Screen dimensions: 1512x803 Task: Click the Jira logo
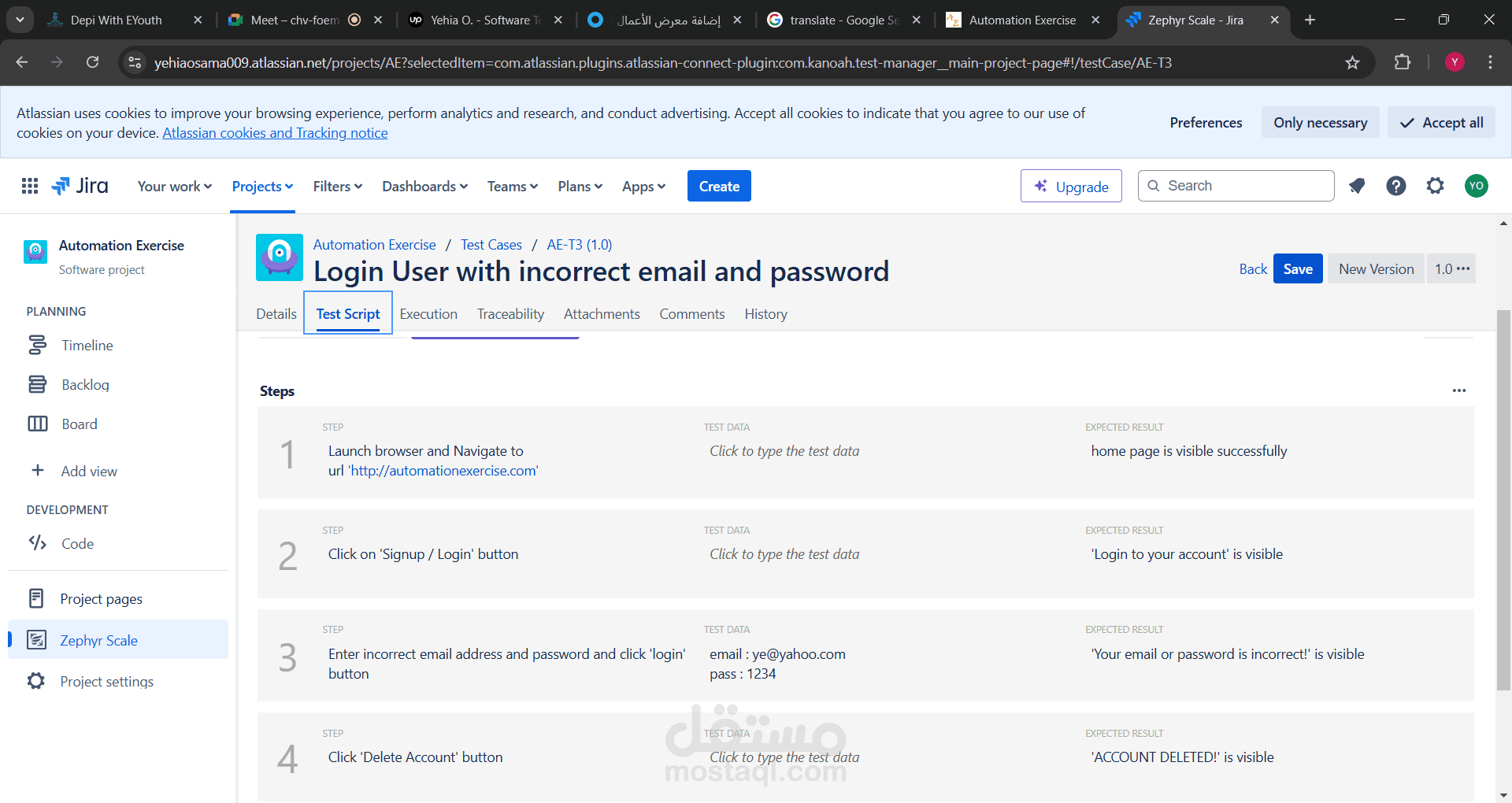[80, 186]
